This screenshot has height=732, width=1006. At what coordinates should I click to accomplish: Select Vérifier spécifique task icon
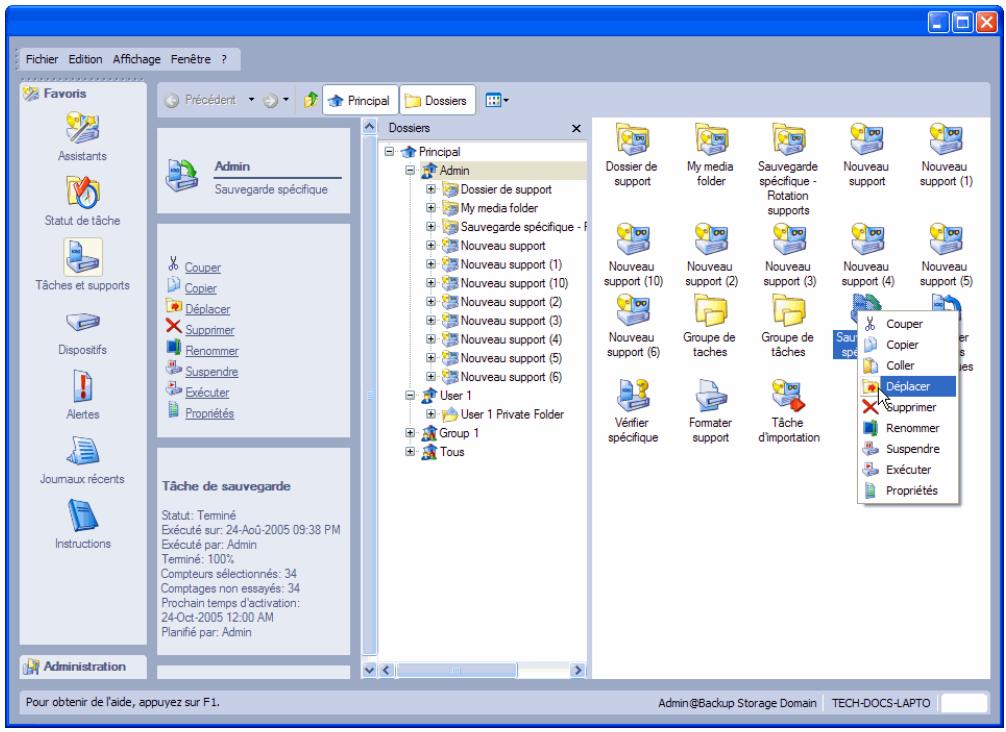(x=633, y=395)
